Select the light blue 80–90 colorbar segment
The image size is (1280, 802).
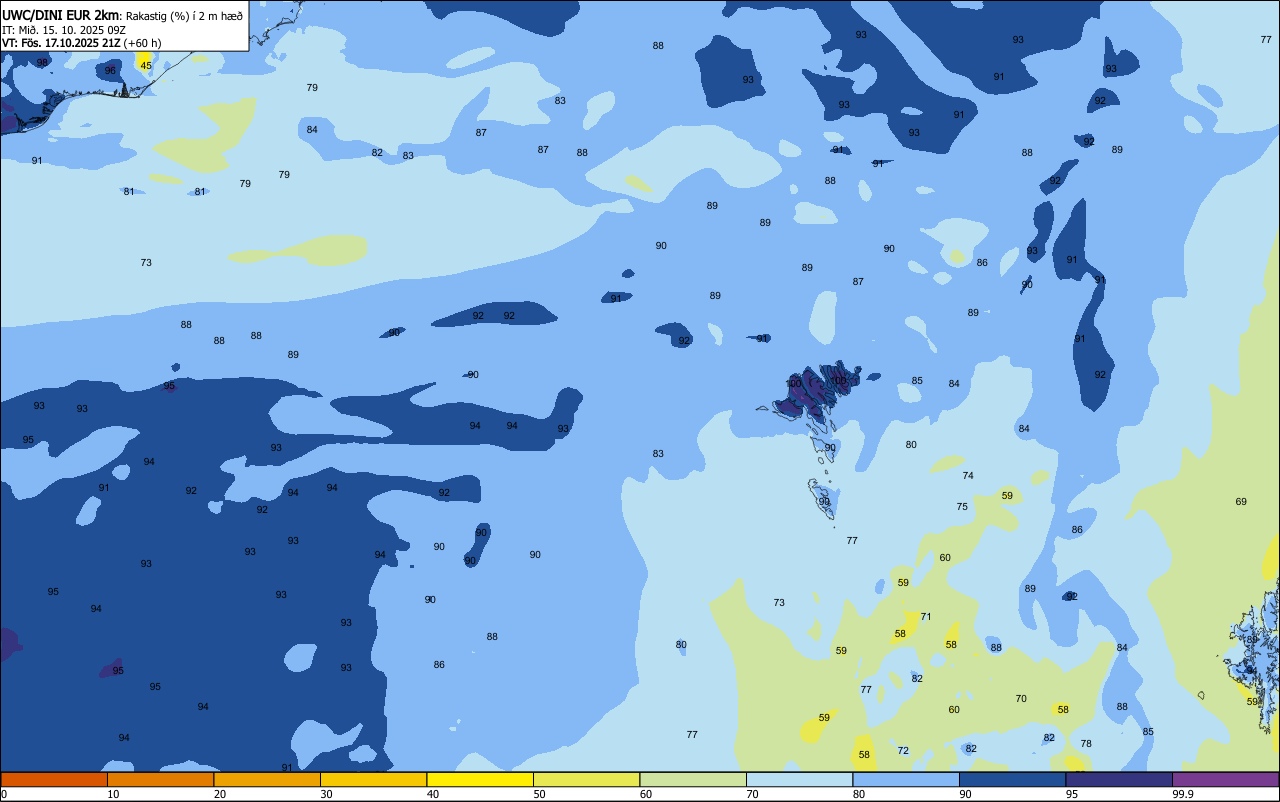tap(906, 779)
